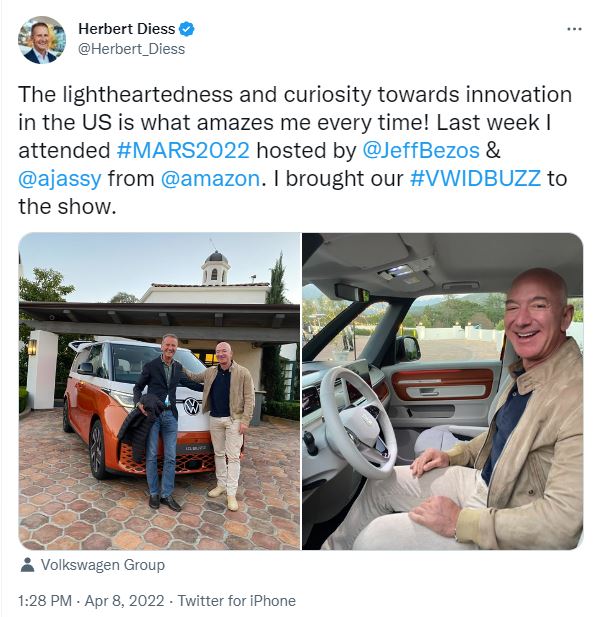Open the #VWIDBUZZ hashtag
Viewport: 600px width, 617px height.
click(475, 179)
